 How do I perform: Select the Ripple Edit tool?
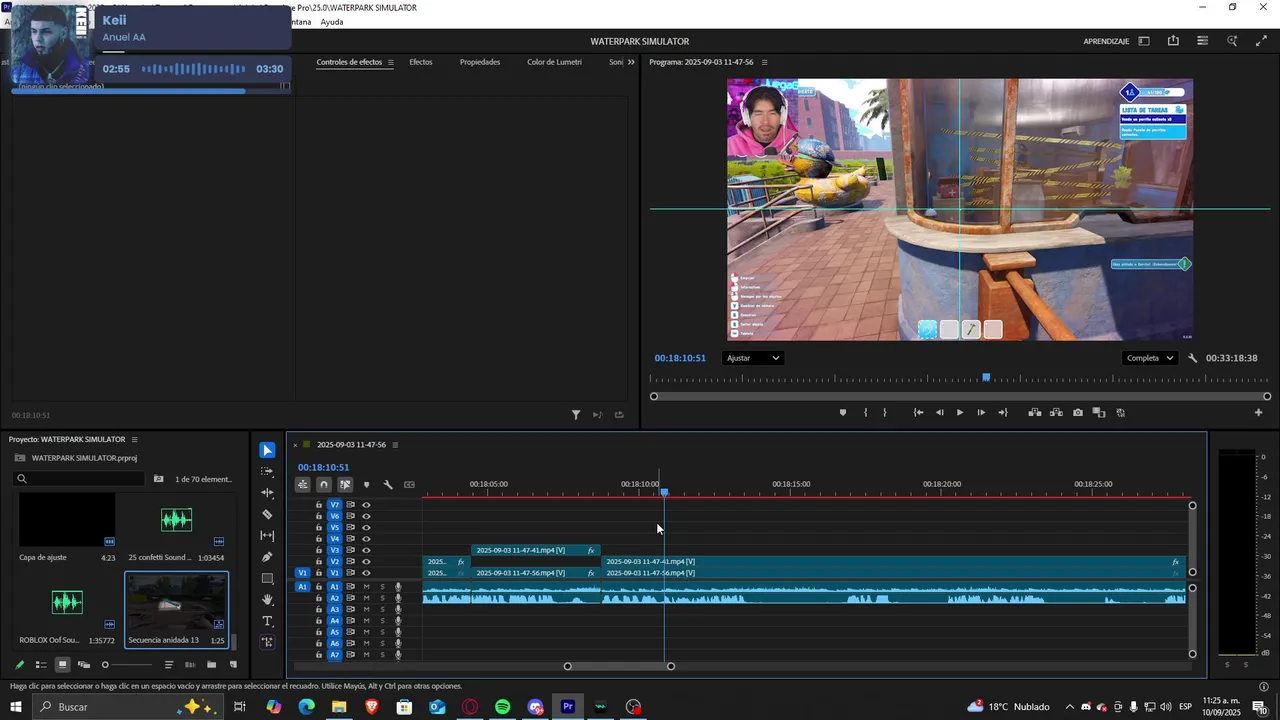(x=267, y=493)
